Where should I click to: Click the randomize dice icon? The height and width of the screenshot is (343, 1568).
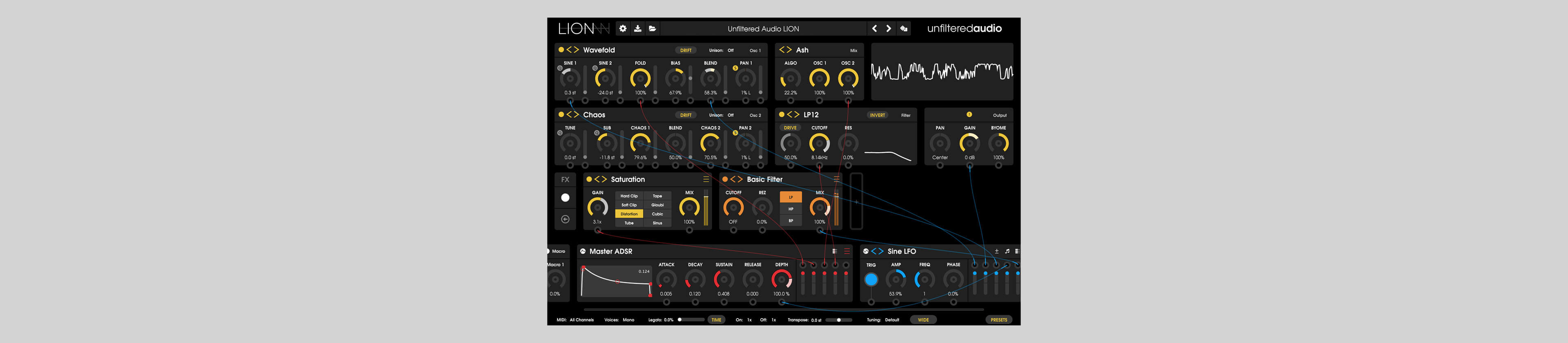click(904, 29)
